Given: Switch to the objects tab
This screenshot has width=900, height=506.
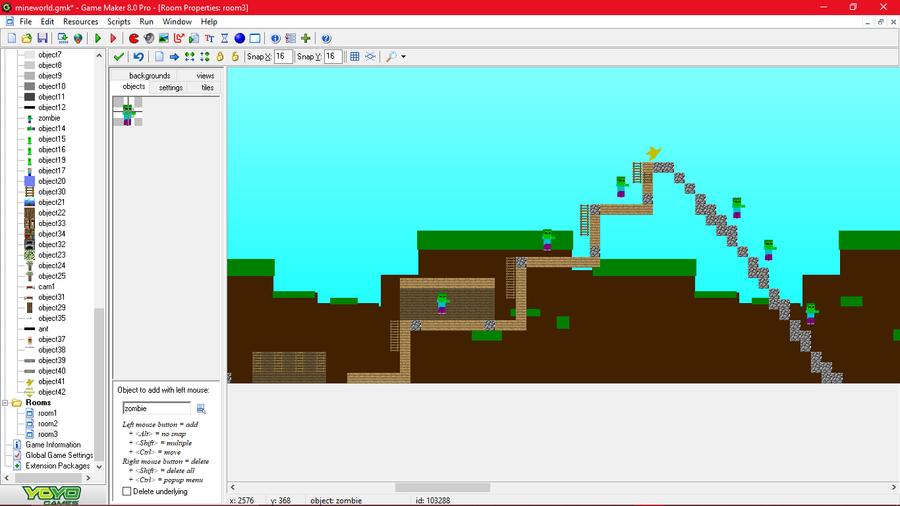Looking at the screenshot, I should tap(134, 87).
